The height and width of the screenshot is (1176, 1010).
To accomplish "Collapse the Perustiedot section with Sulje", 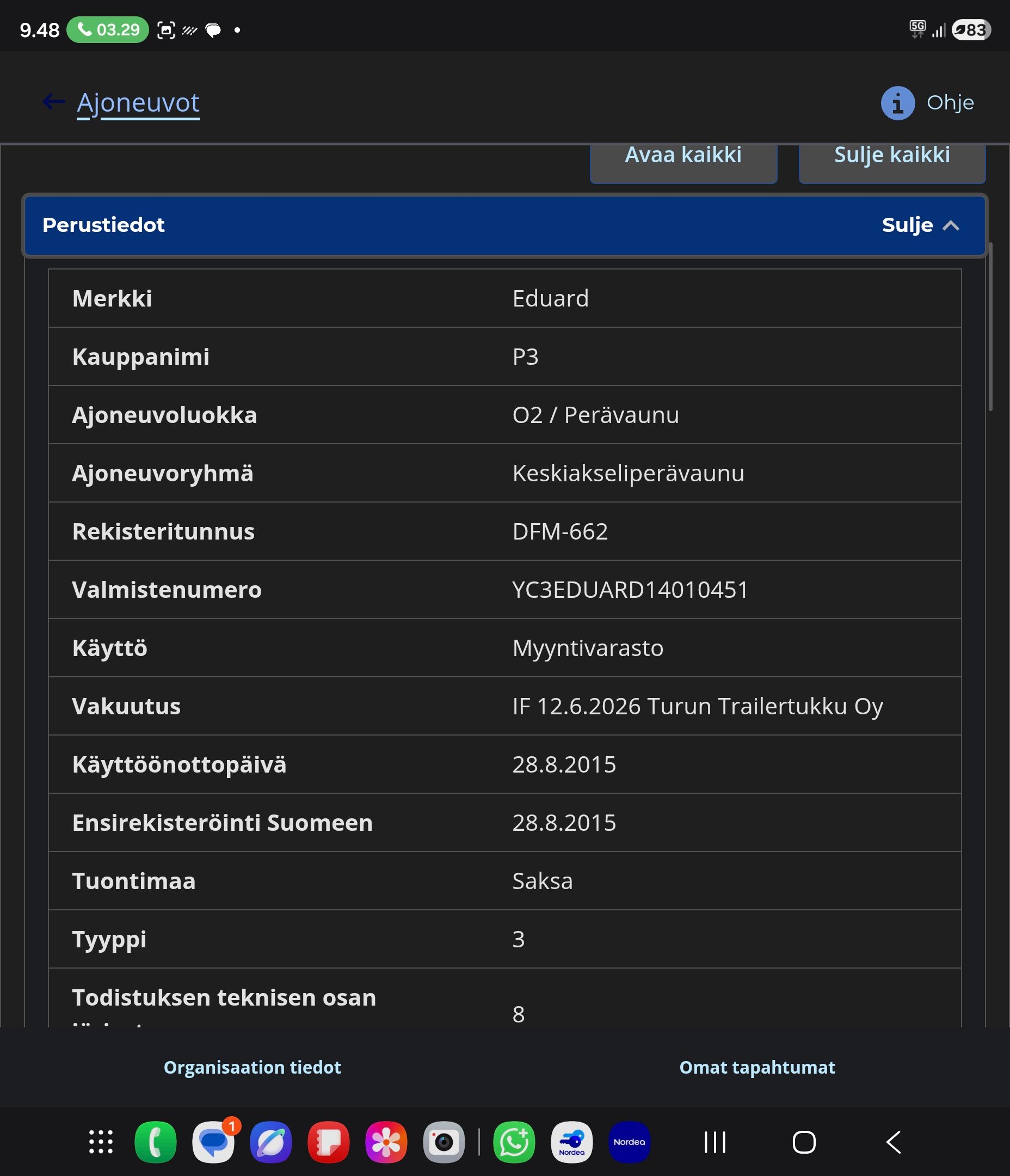I will [920, 225].
